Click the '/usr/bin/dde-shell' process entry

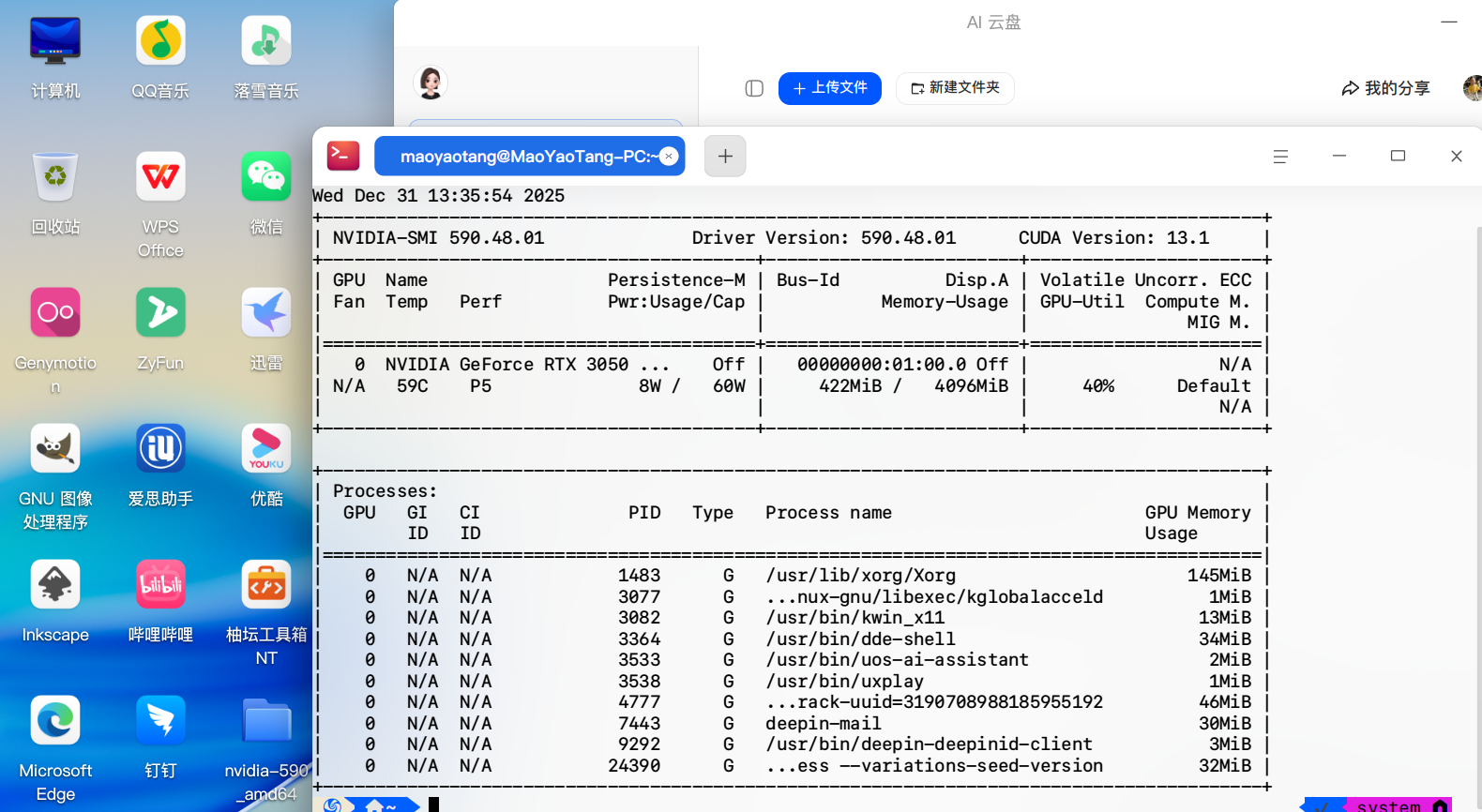point(861,639)
